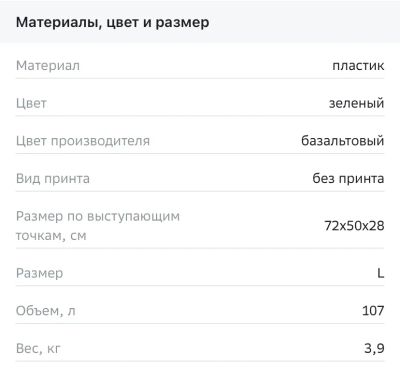Click the word 'производителя' in color label
Viewport: 400px width, 378px height.
point(100,142)
